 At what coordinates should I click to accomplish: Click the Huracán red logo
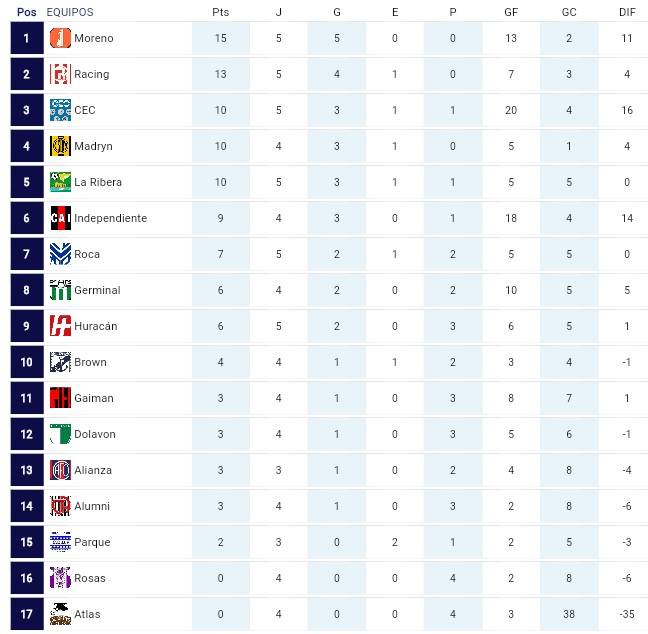[60, 326]
